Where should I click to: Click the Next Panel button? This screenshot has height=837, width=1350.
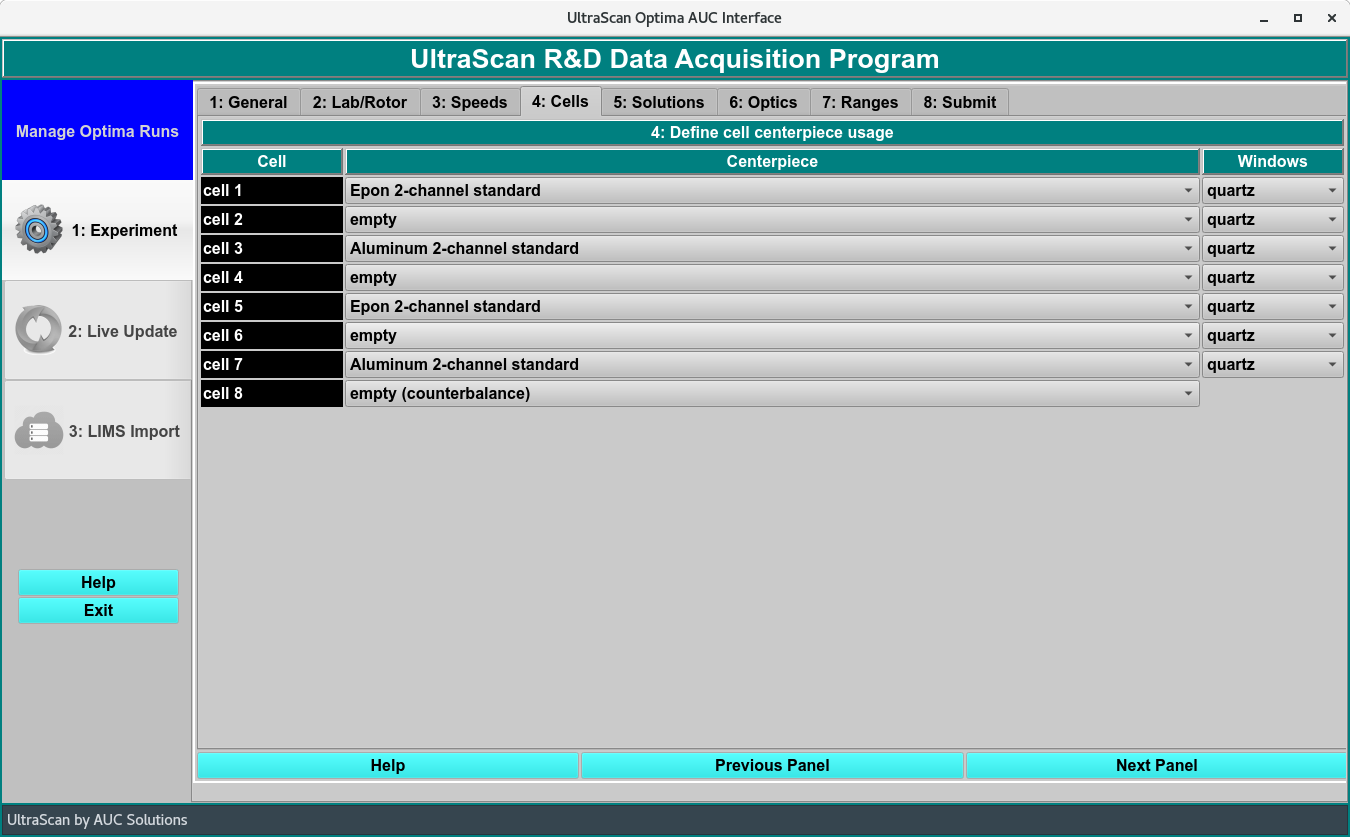pos(1156,766)
